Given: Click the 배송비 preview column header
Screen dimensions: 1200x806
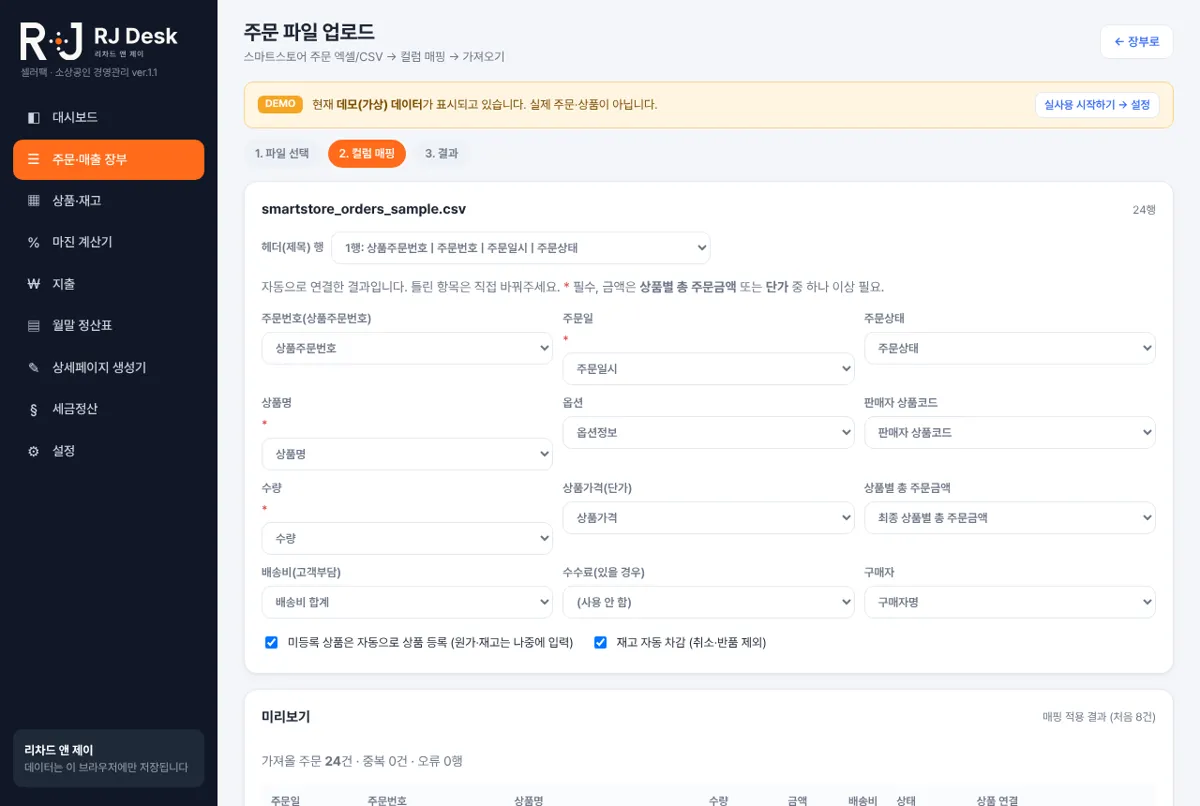Looking at the screenshot, I should pyautogui.click(x=862, y=800).
